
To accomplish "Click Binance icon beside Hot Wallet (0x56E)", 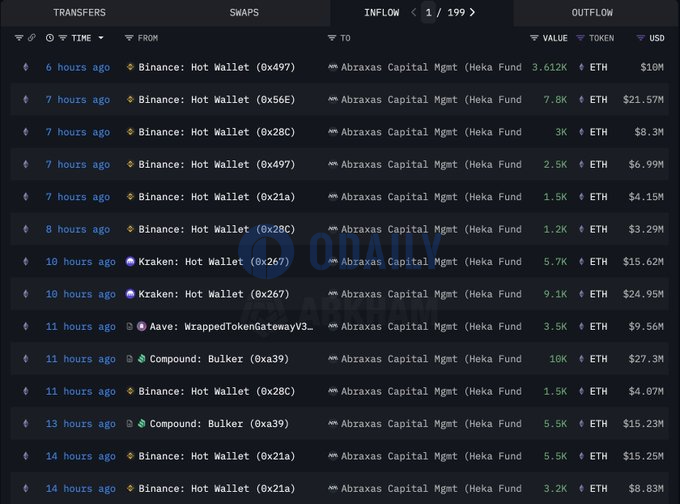I will pos(130,99).
